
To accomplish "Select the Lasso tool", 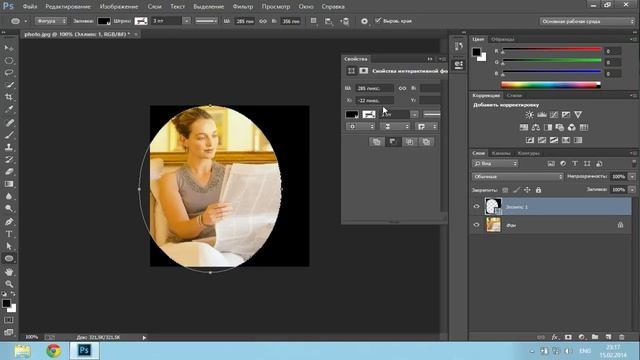I will [9, 73].
